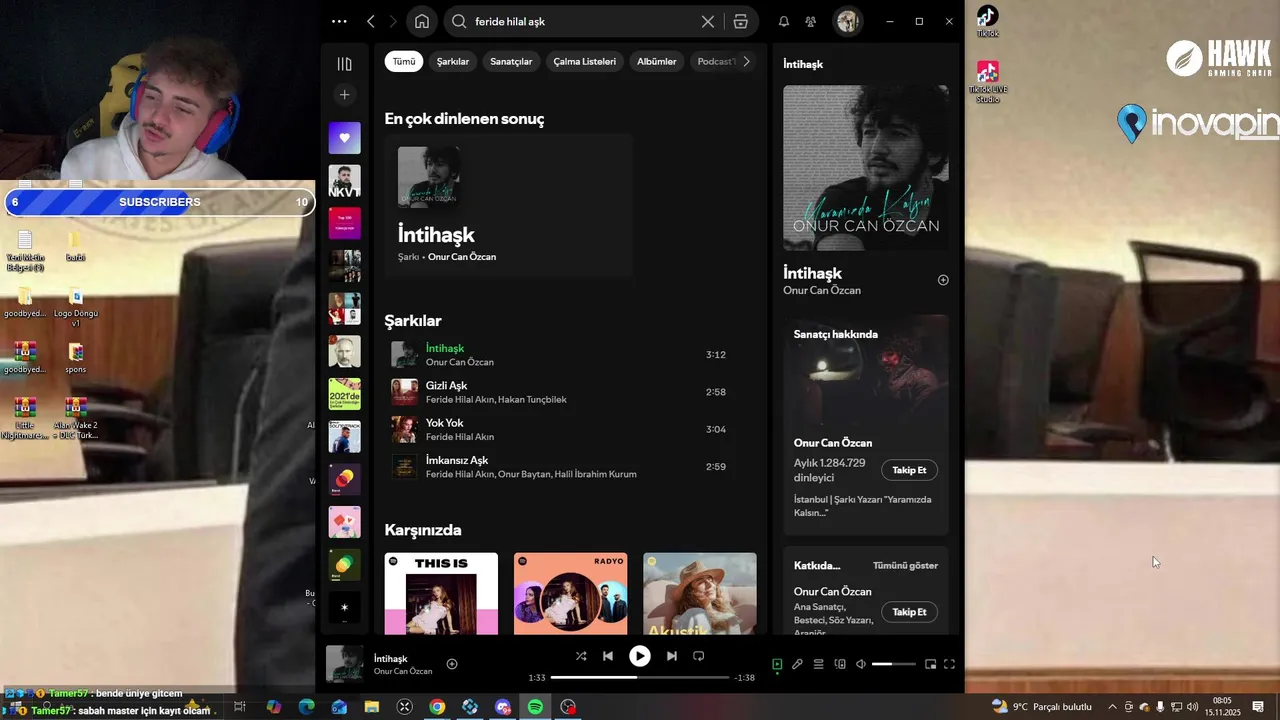1280x720 pixels.
Task: Toggle repeat mode
Action: tap(699, 656)
